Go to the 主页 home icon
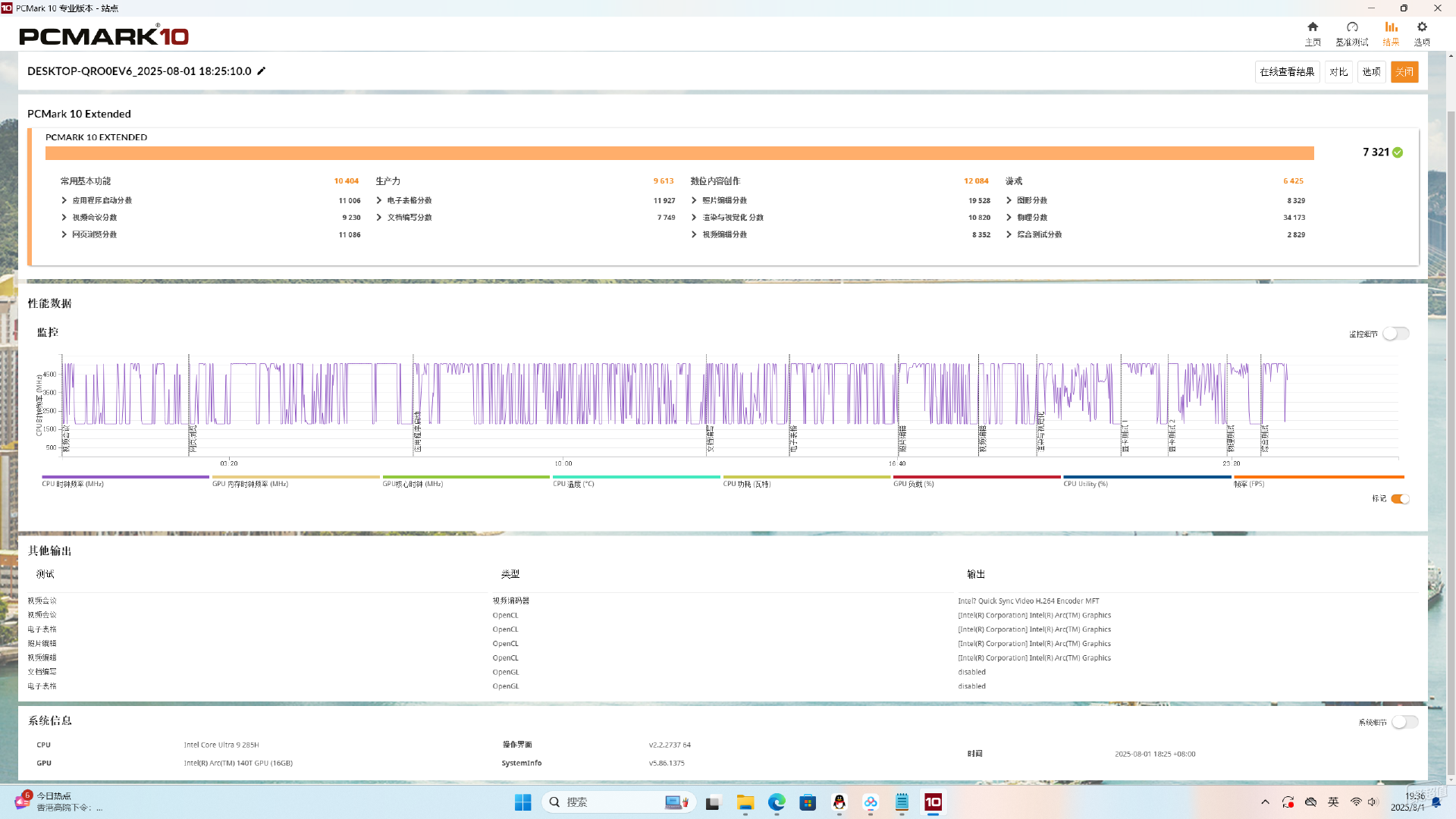The image size is (1456, 819). click(1313, 27)
